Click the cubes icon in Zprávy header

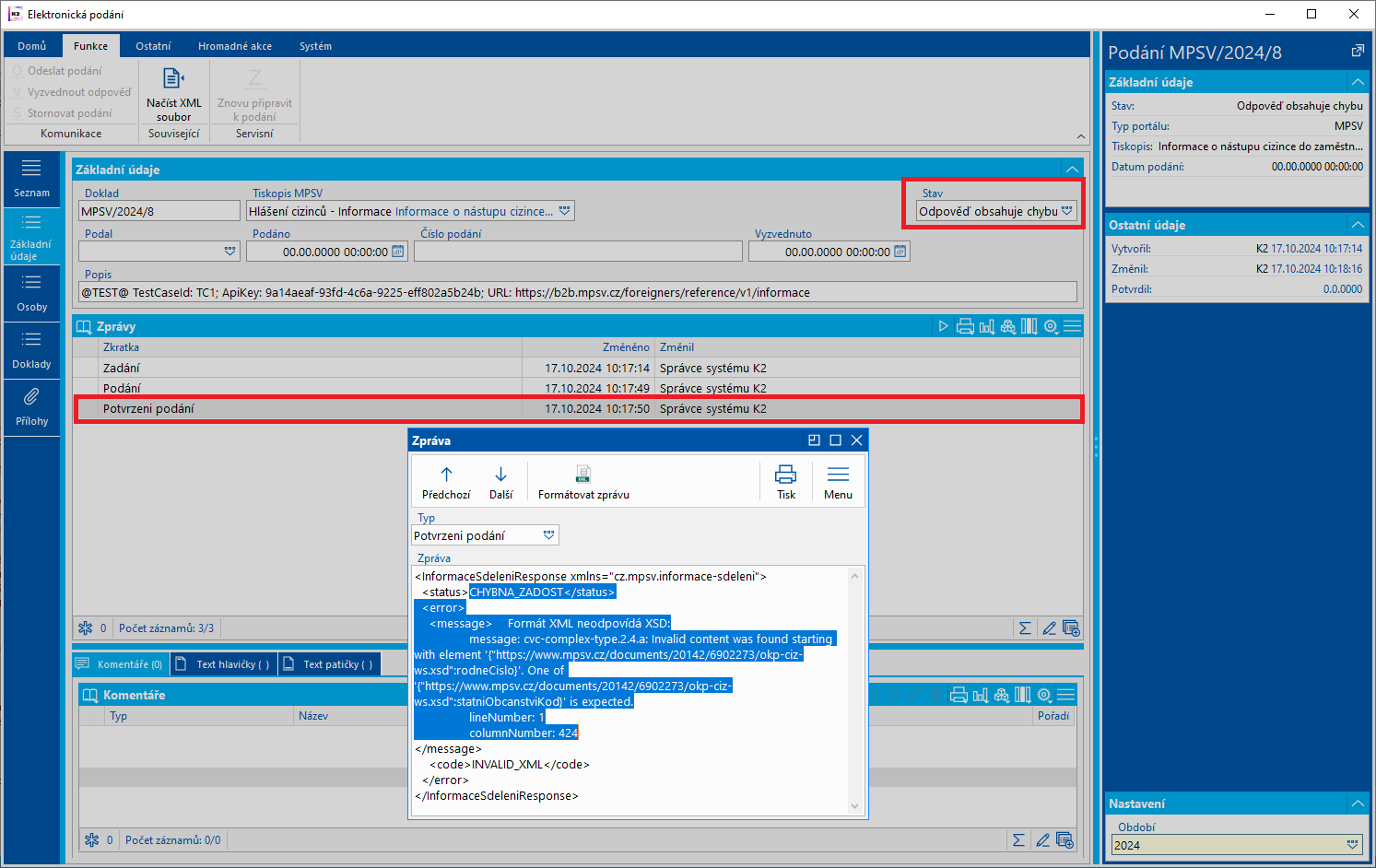[x=1008, y=326]
